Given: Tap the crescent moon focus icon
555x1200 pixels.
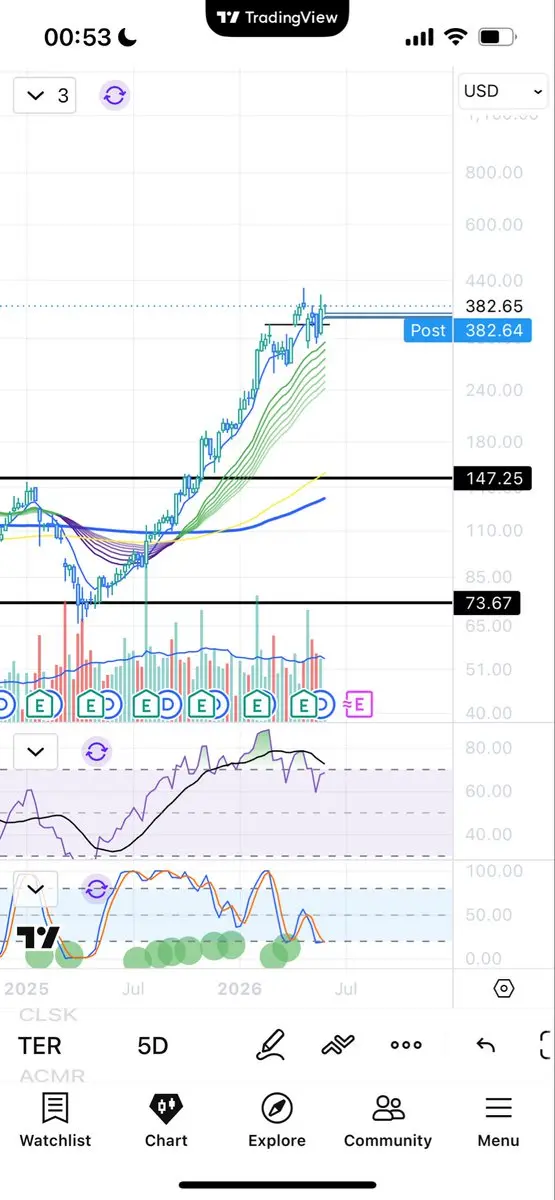Looking at the screenshot, I should (128, 38).
